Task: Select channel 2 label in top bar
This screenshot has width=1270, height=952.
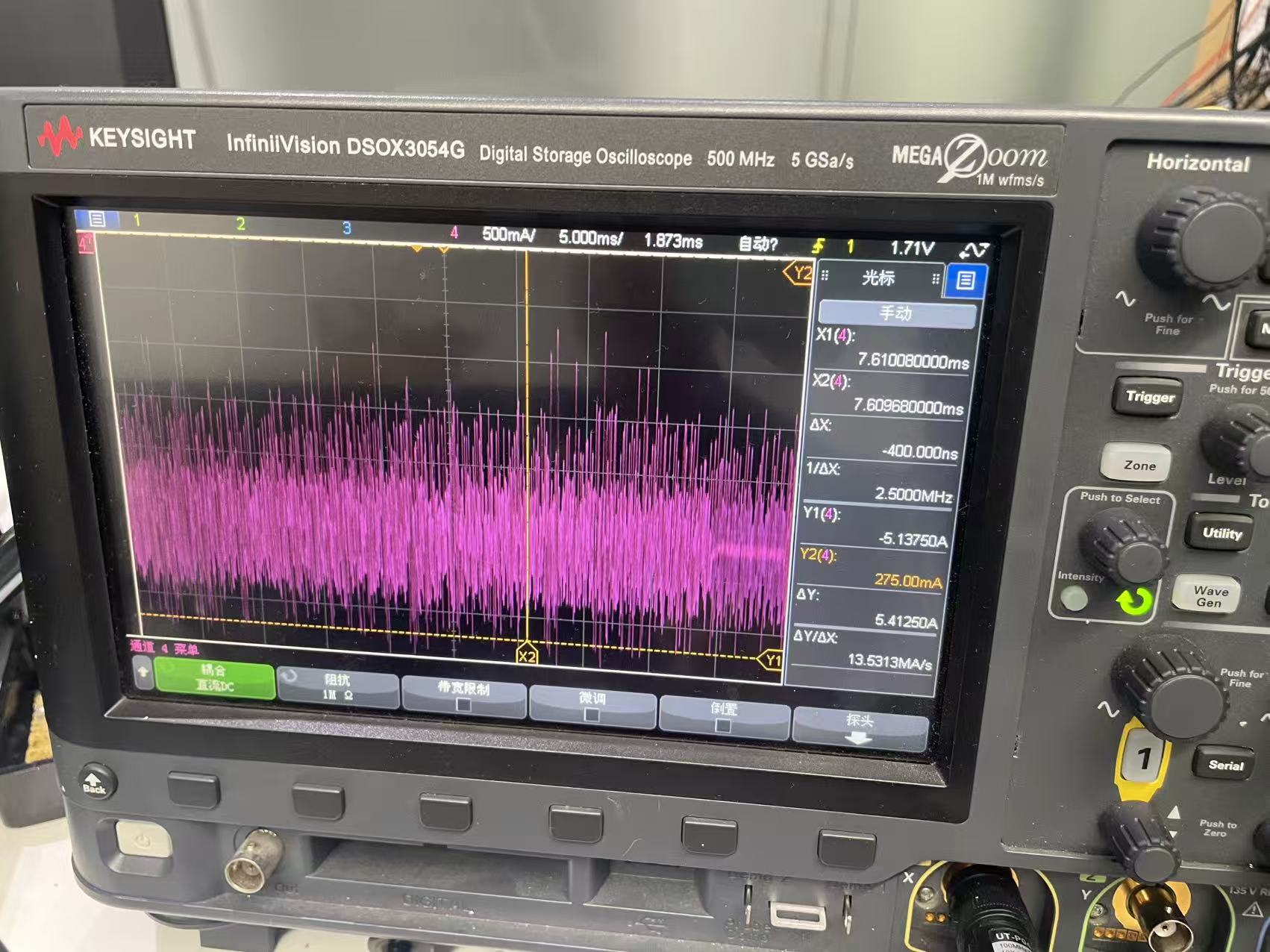Action: pos(240,223)
